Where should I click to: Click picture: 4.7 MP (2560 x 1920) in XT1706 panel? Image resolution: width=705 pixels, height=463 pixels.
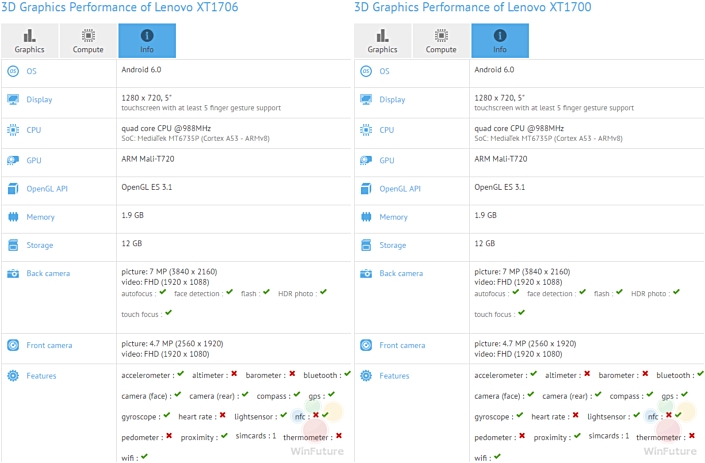point(172,343)
